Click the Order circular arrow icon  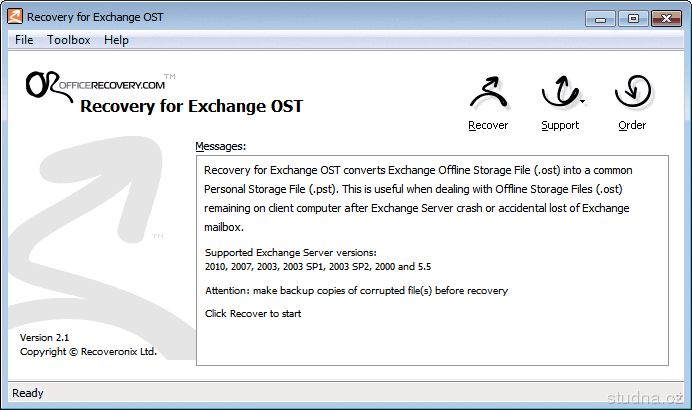[x=632, y=91]
